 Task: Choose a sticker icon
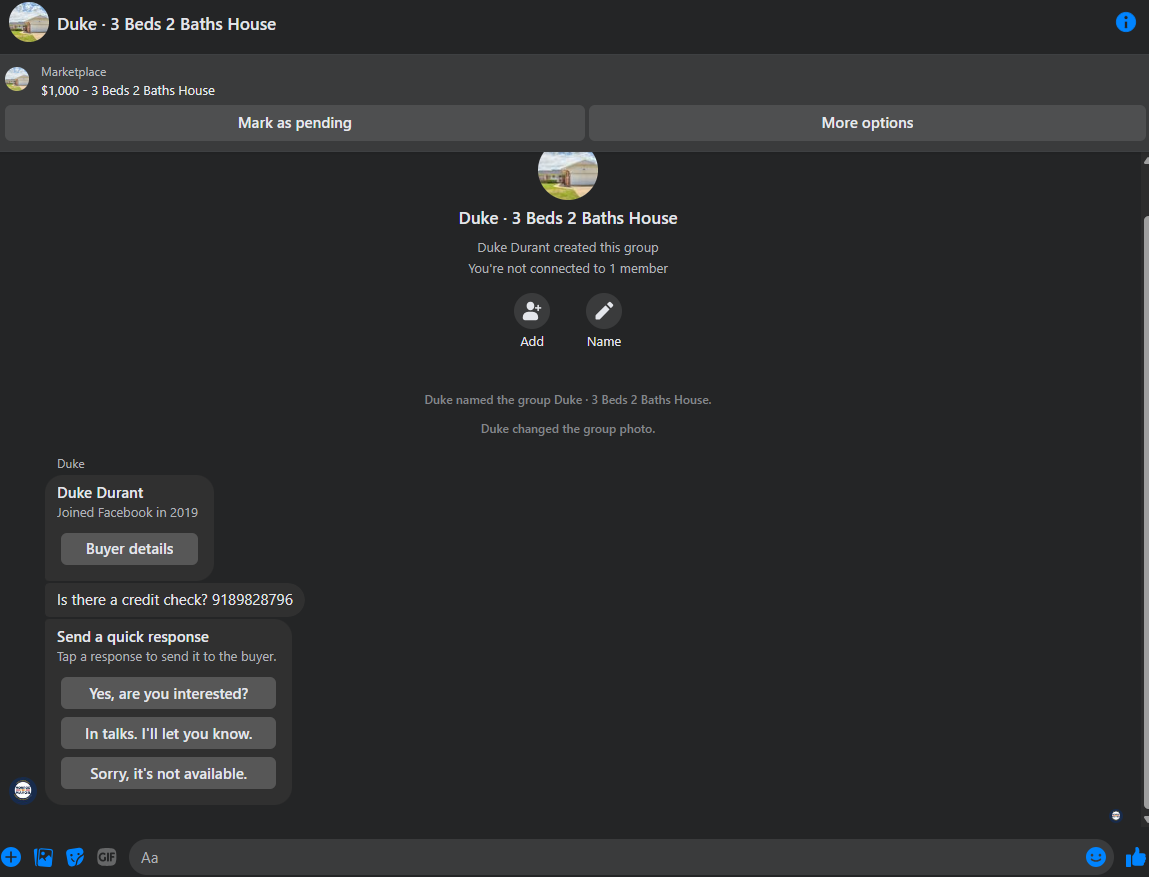[x=75, y=856]
